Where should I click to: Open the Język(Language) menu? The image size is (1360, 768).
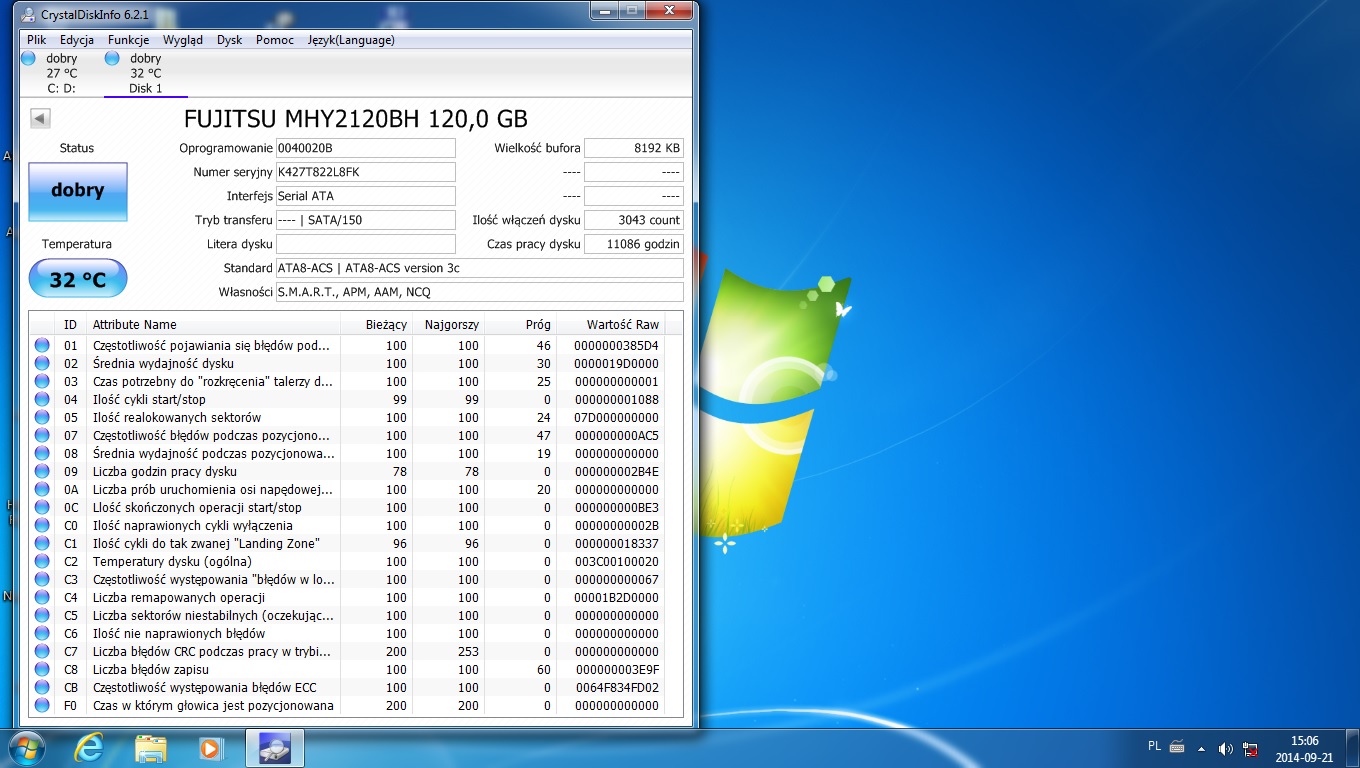pyautogui.click(x=351, y=40)
